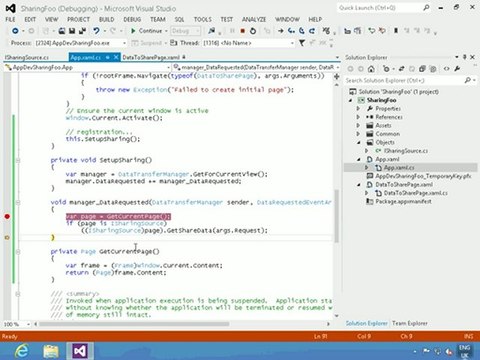Collapse the manager_DataRequested method outlining box
This screenshot has width=480, height=360.
pos(18,202)
